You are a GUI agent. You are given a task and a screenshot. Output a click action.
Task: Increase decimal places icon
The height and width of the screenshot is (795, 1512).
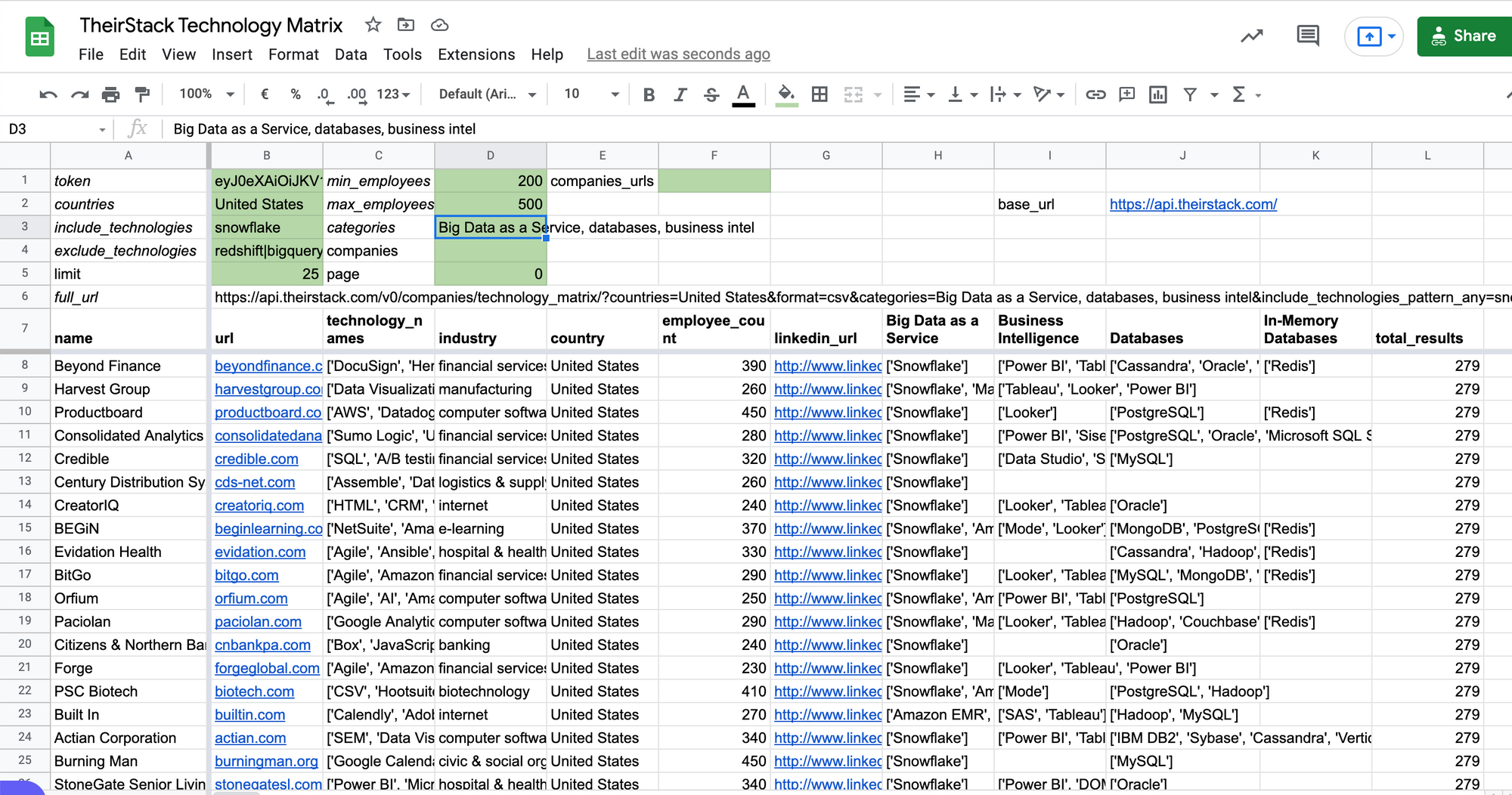pos(357,94)
